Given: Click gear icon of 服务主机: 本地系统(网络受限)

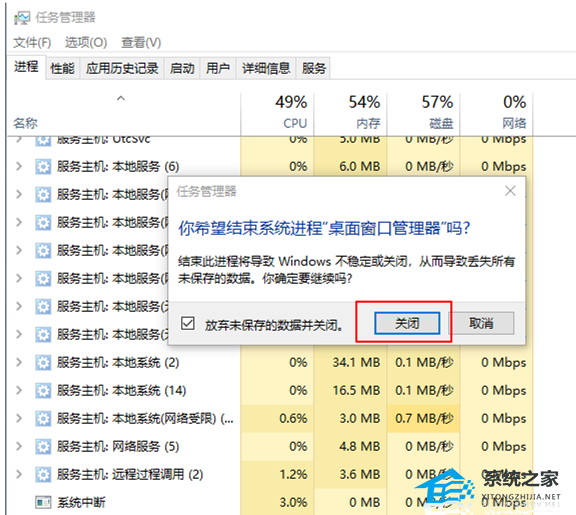Looking at the screenshot, I should point(43,419).
